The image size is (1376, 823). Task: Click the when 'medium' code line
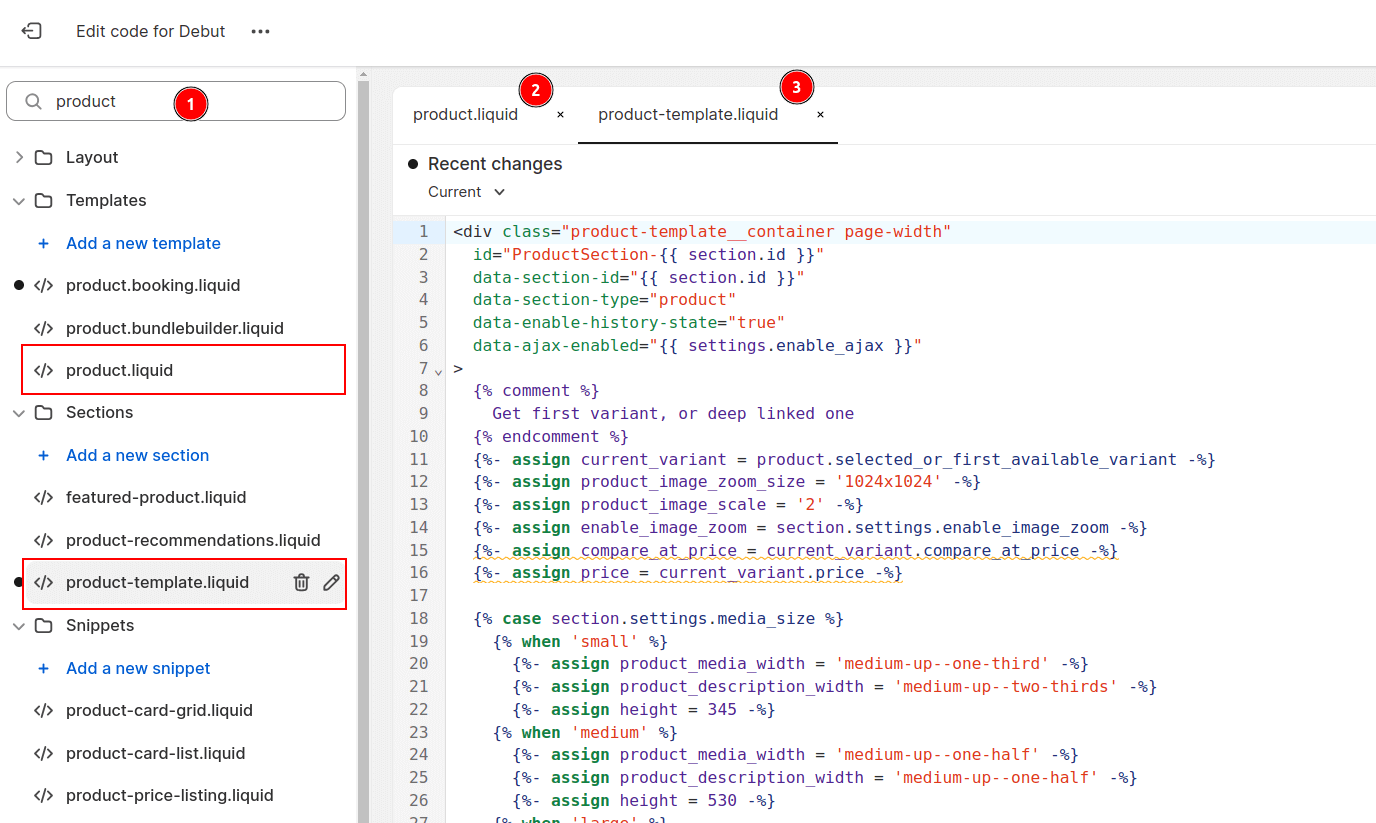coord(585,732)
